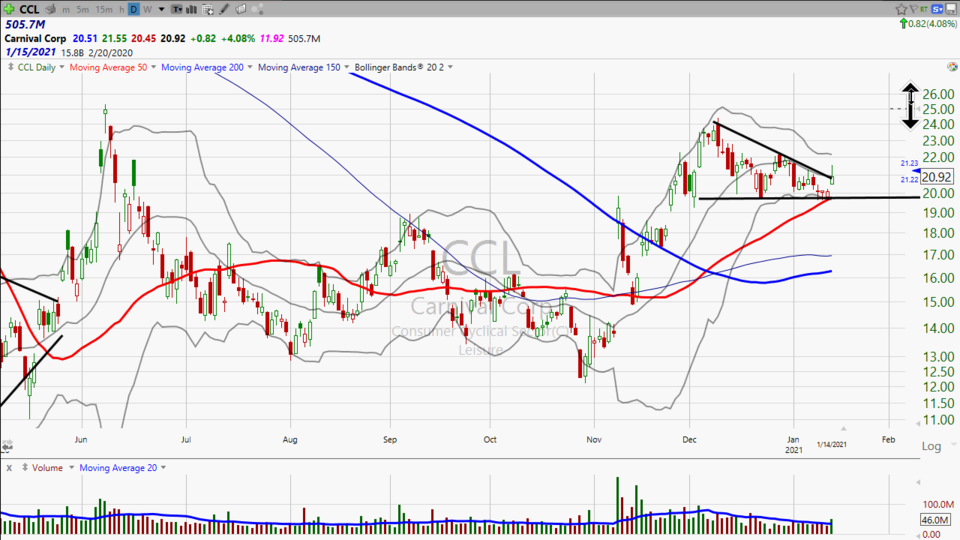Image resolution: width=960 pixels, height=540 pixels.
Task: Click the current price label 20.92
Action: coord(937,177)
